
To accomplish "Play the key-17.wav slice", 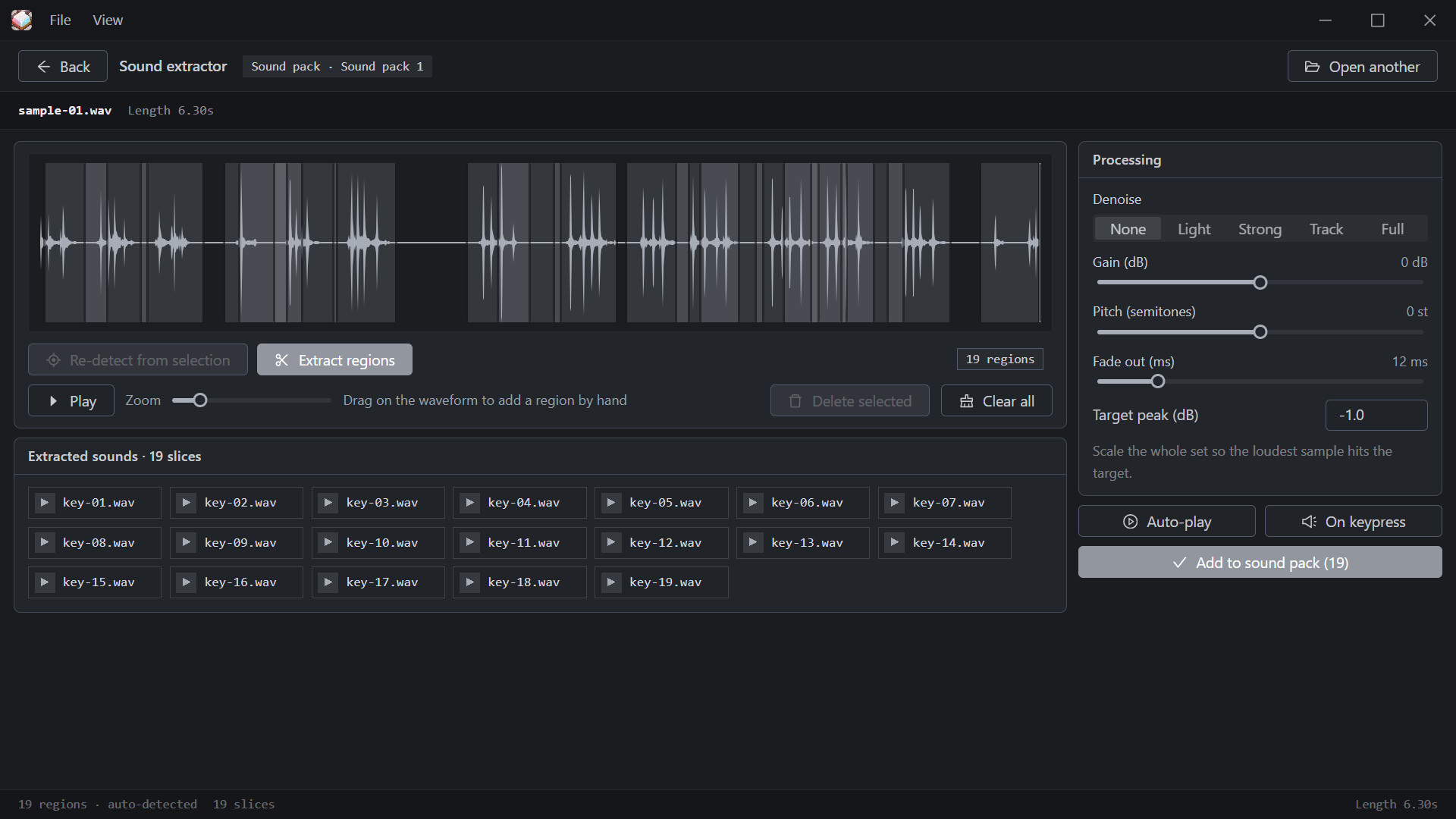I will (x=328, y=582).
